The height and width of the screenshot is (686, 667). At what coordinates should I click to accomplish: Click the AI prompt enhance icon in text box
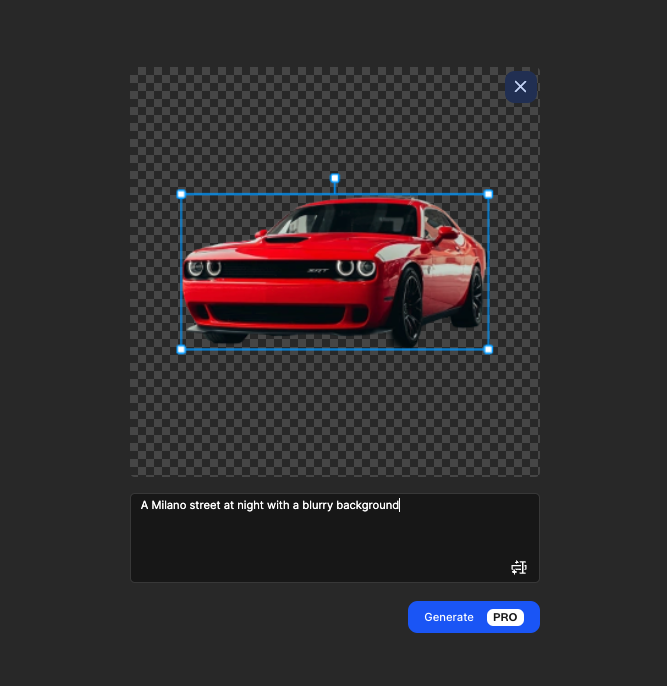518,567
